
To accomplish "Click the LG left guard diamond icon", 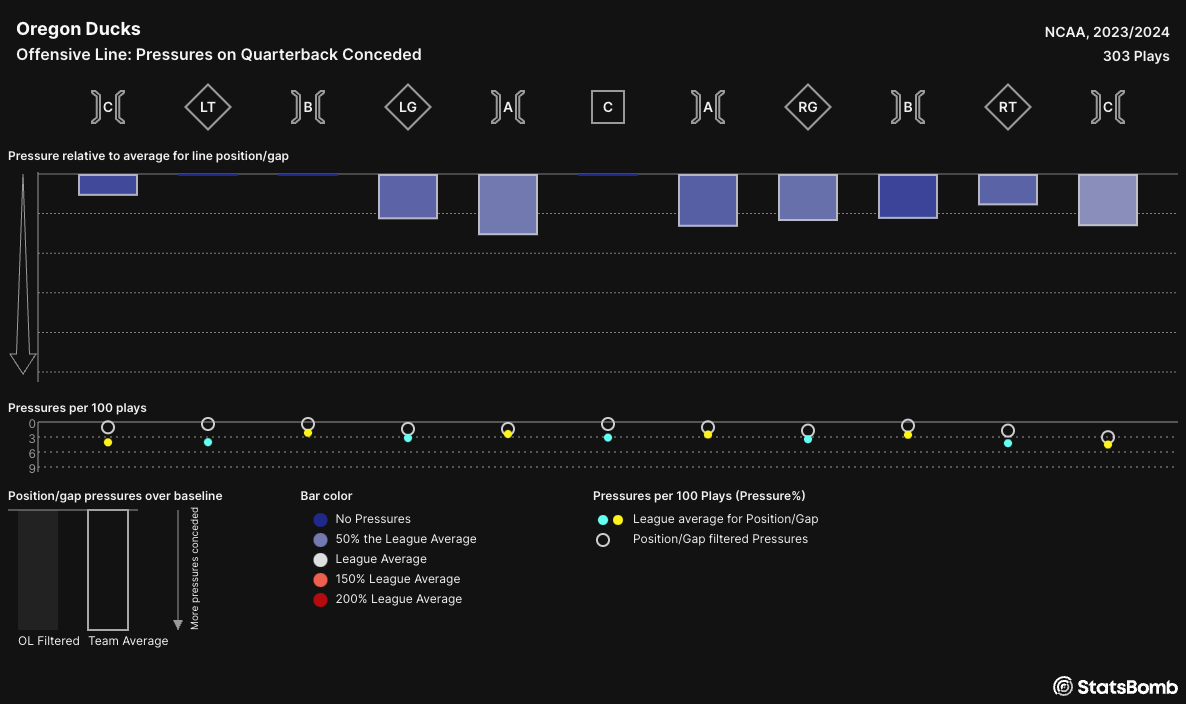I will pos(408,107).
